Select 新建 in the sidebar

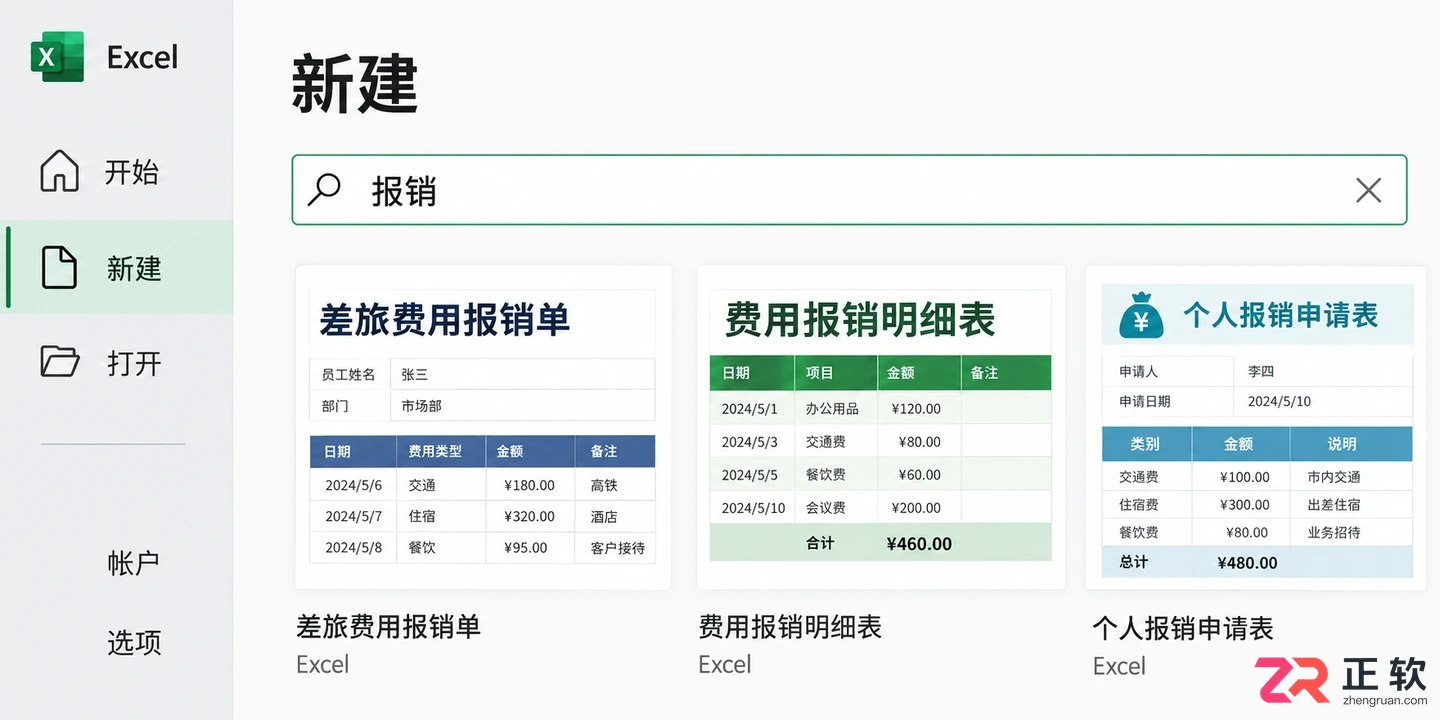click(x=116, y=268)
